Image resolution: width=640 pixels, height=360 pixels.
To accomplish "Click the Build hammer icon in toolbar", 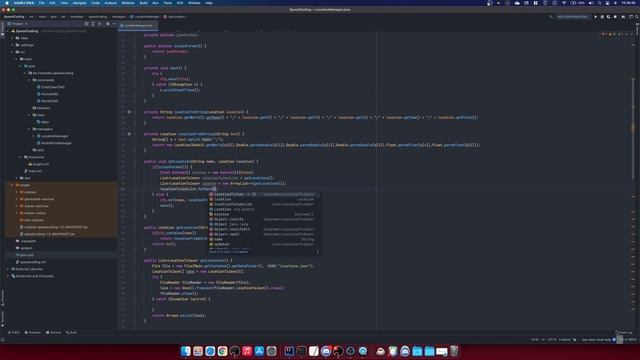I will pos(551,17).
